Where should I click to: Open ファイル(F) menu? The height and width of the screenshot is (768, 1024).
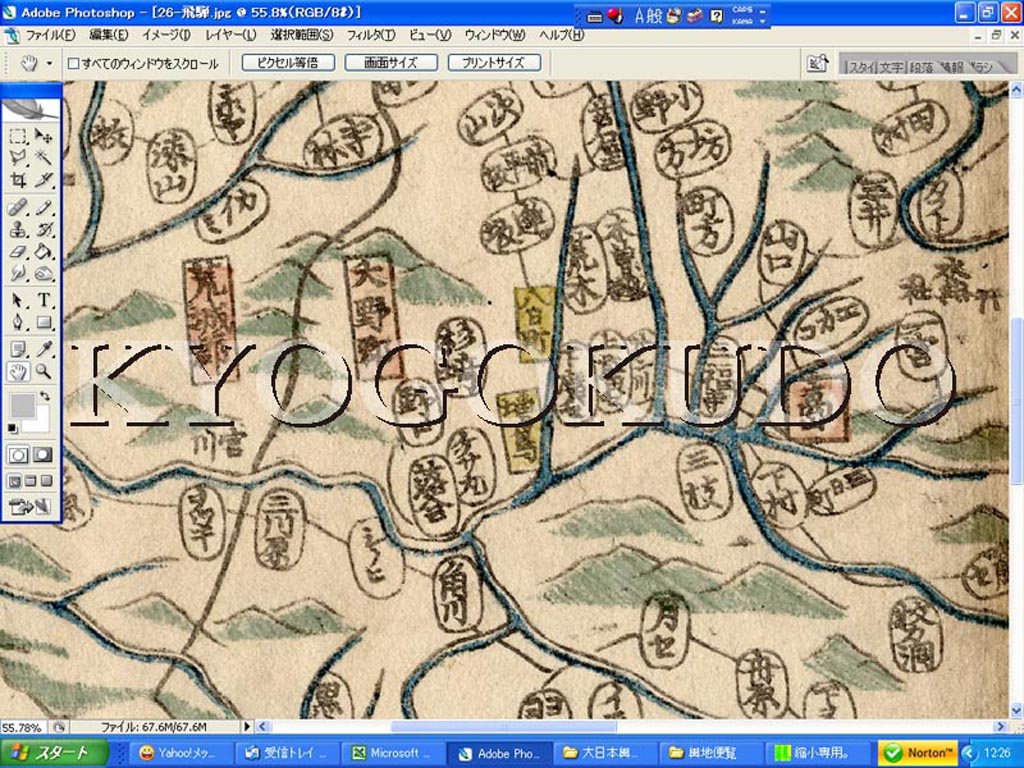[50, 35]
